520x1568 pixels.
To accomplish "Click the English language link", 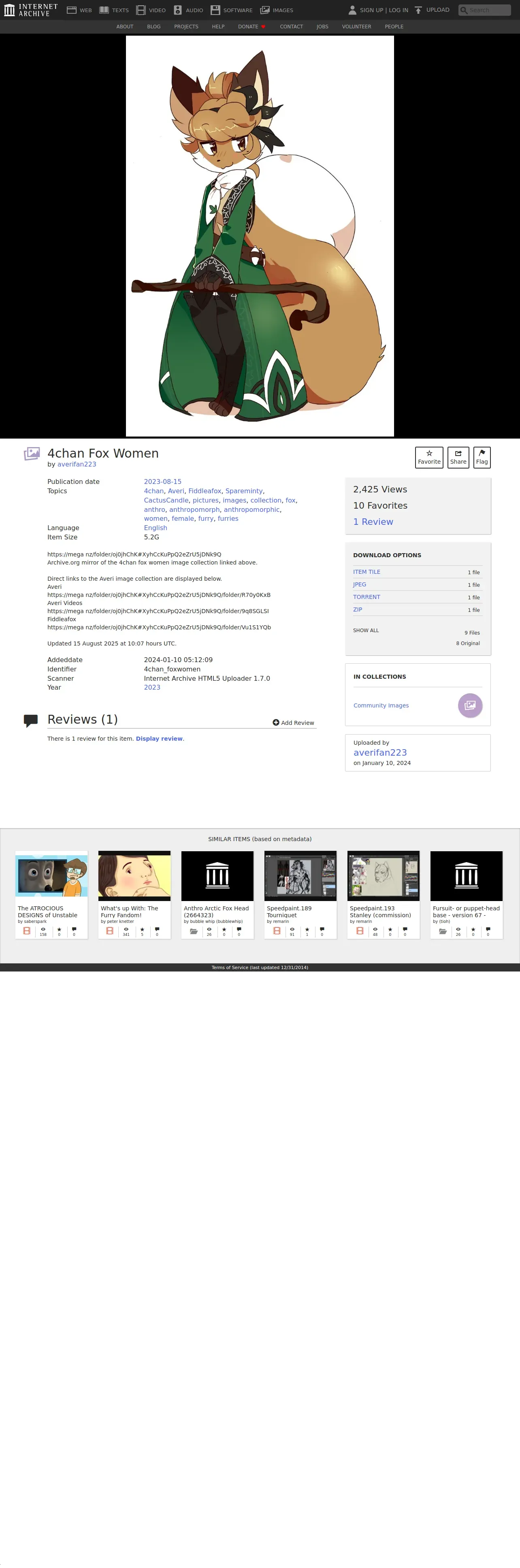I will [x=155, y=528].
